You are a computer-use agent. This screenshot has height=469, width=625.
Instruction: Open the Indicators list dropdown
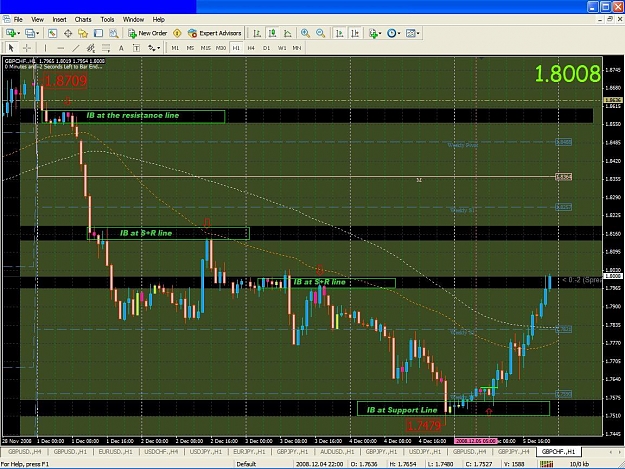click(x=375, y=33)
